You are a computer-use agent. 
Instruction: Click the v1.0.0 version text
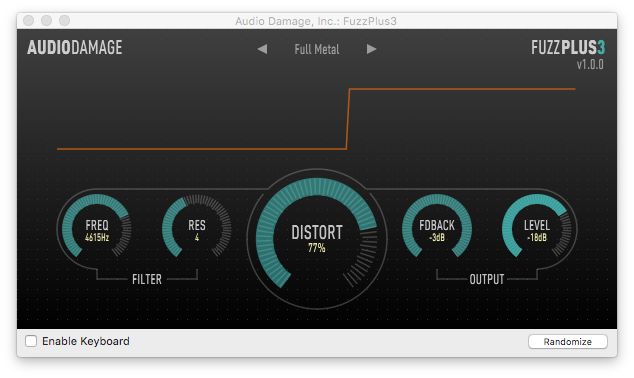coord(590,64)
